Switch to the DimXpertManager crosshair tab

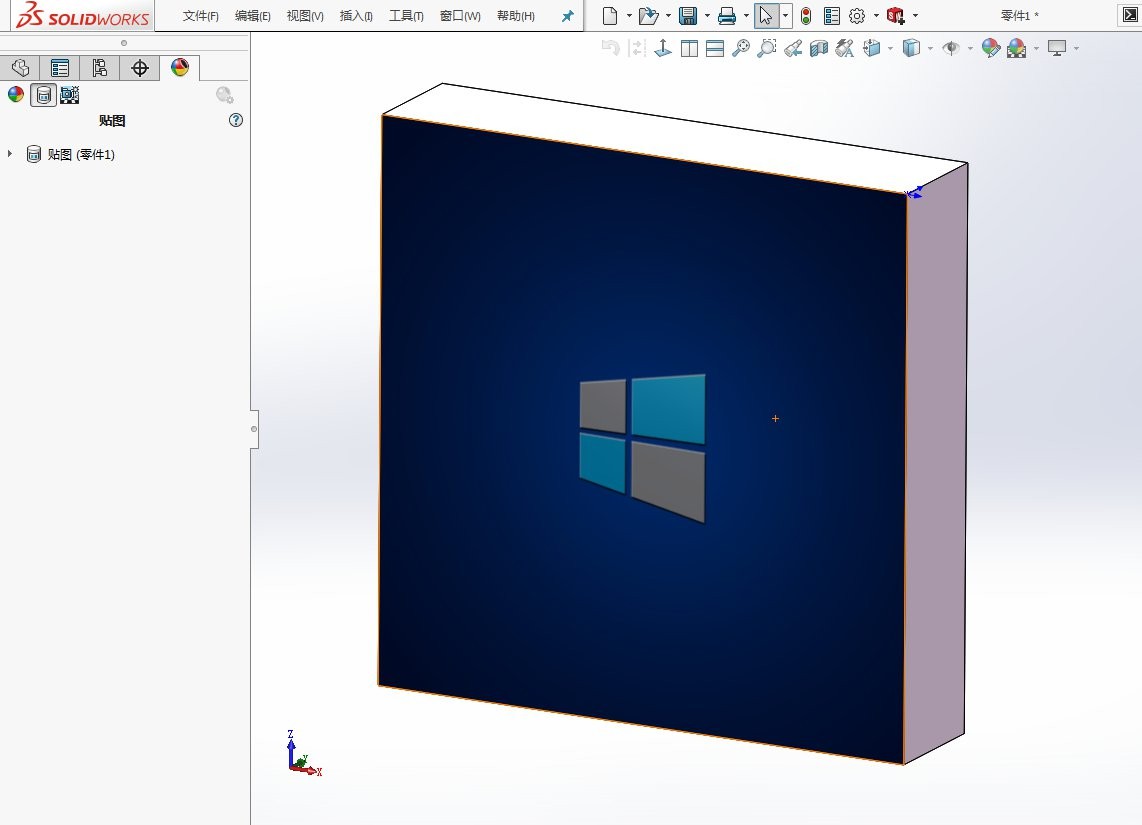pyautogui.click(x=140, y=68)
